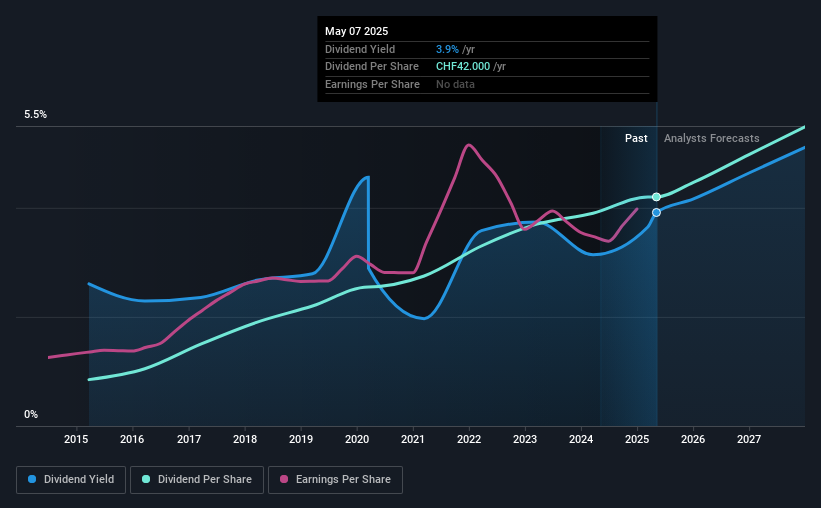The width and height of the screenshot is (821, 508).
Task: Toggle the Dividend Yield legend button
Action: pyautogui.click(x=71, y=480)
